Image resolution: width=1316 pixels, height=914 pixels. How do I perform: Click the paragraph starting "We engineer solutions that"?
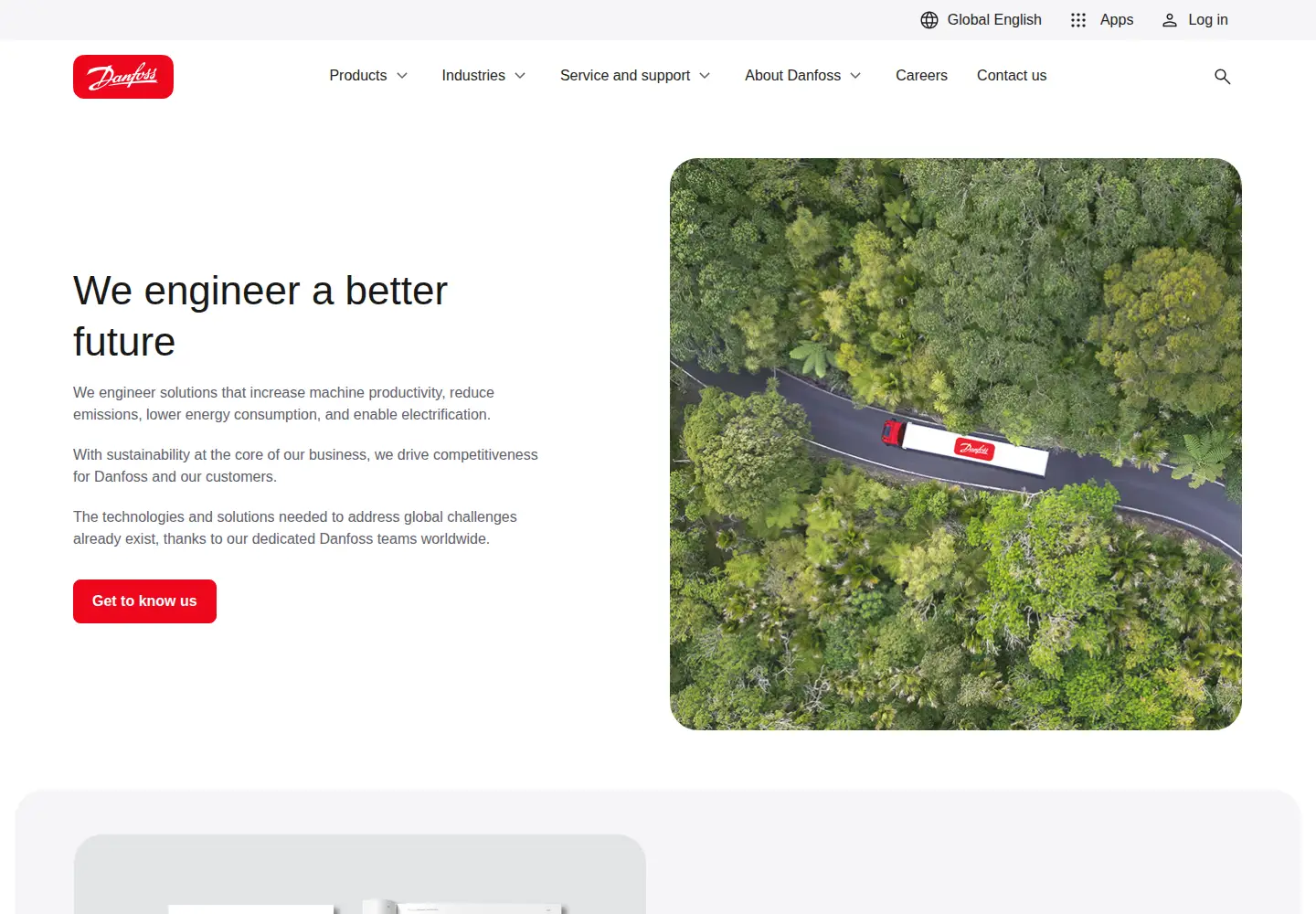283,404
